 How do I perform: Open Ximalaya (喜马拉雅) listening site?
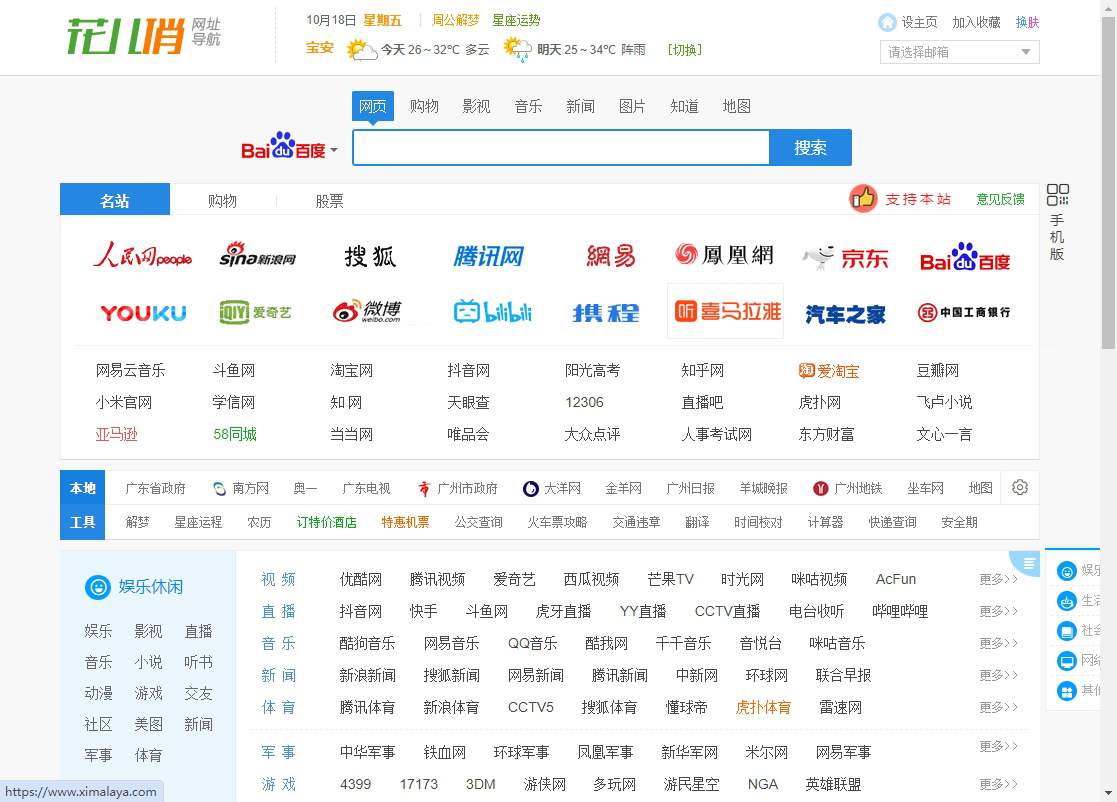click(725, 311)
